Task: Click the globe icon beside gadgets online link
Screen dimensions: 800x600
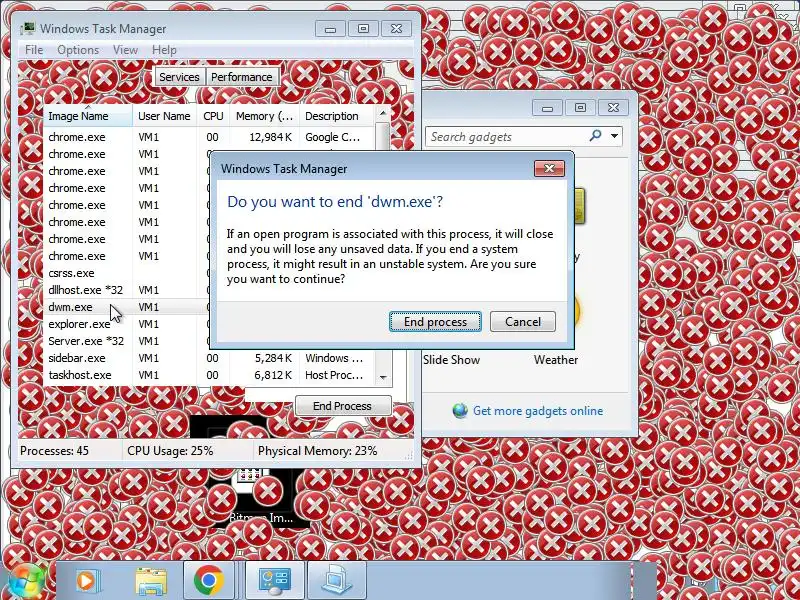Action: [460, 410]
